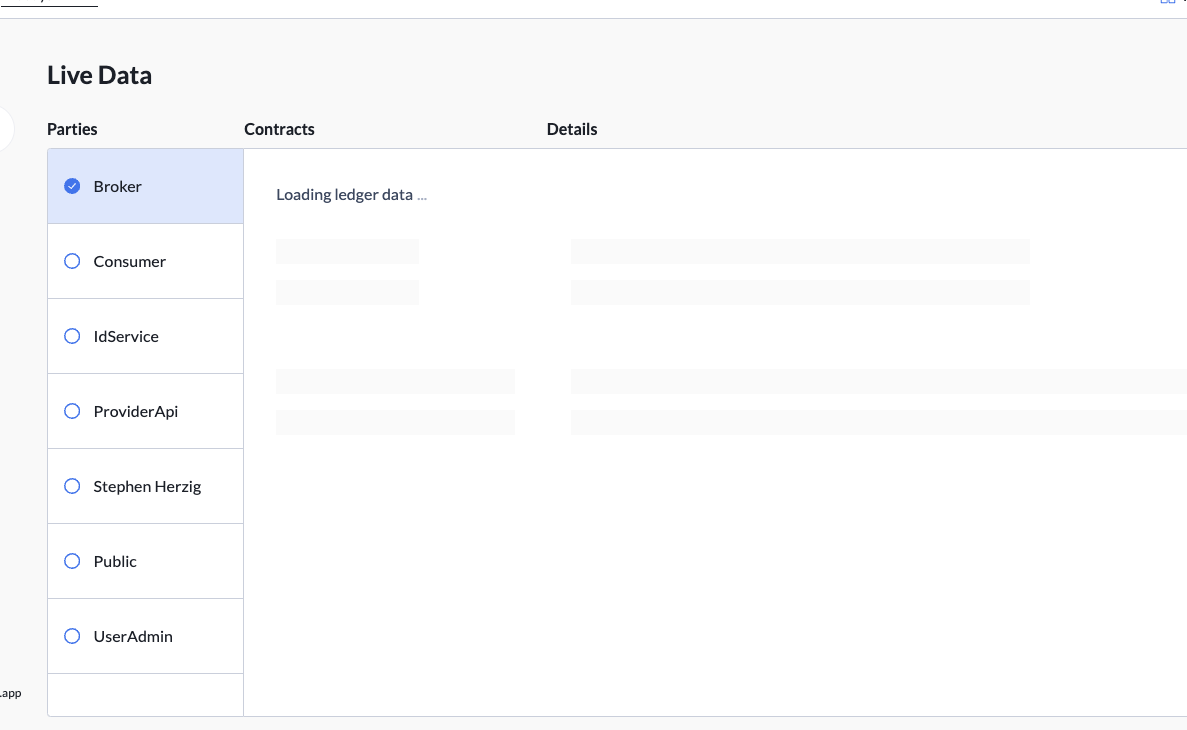
Task: Click the blue icon in top-right corner
Action: (x=1168, y=2)
